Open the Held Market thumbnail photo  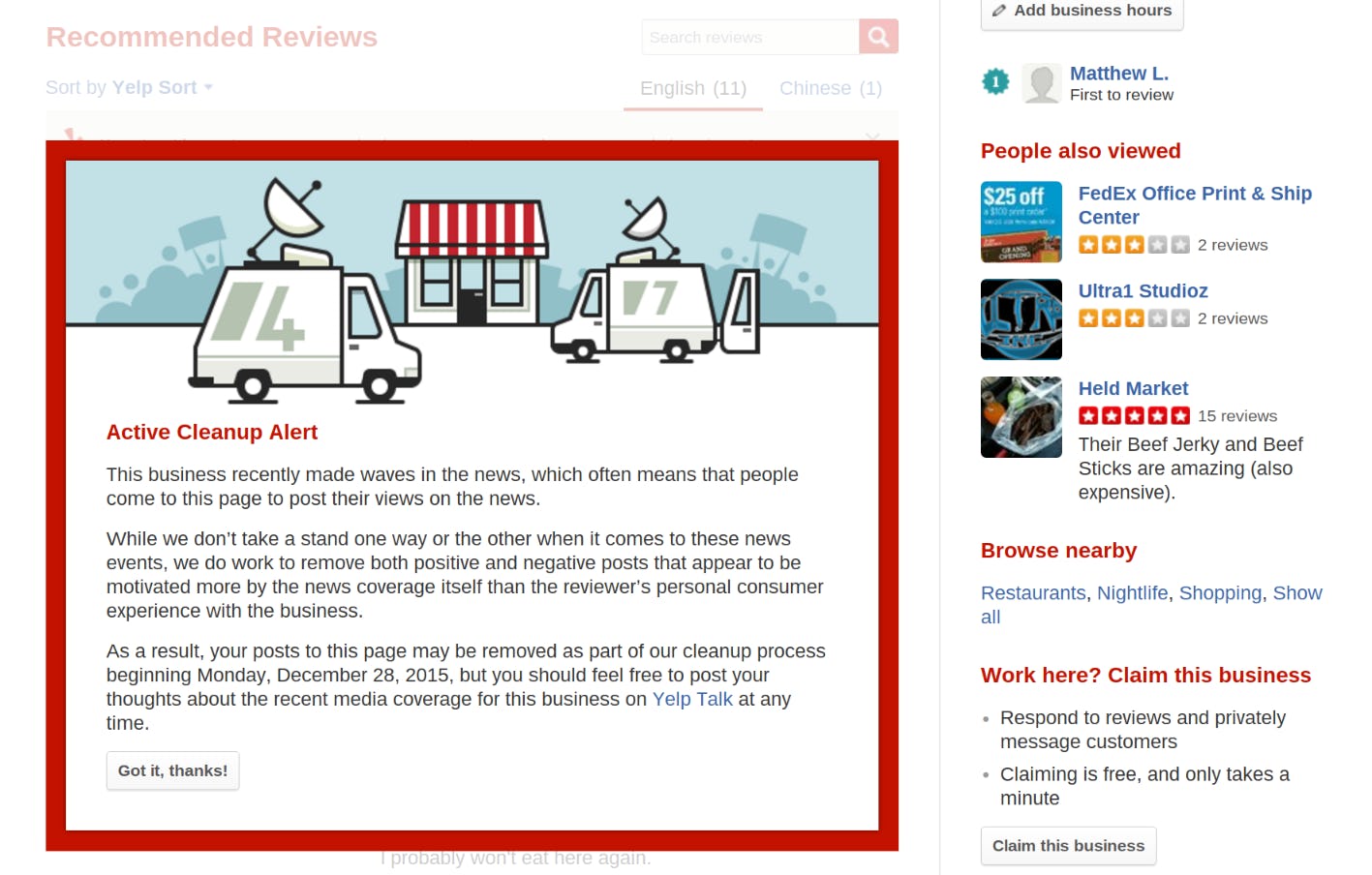[x=1021, y=417]
